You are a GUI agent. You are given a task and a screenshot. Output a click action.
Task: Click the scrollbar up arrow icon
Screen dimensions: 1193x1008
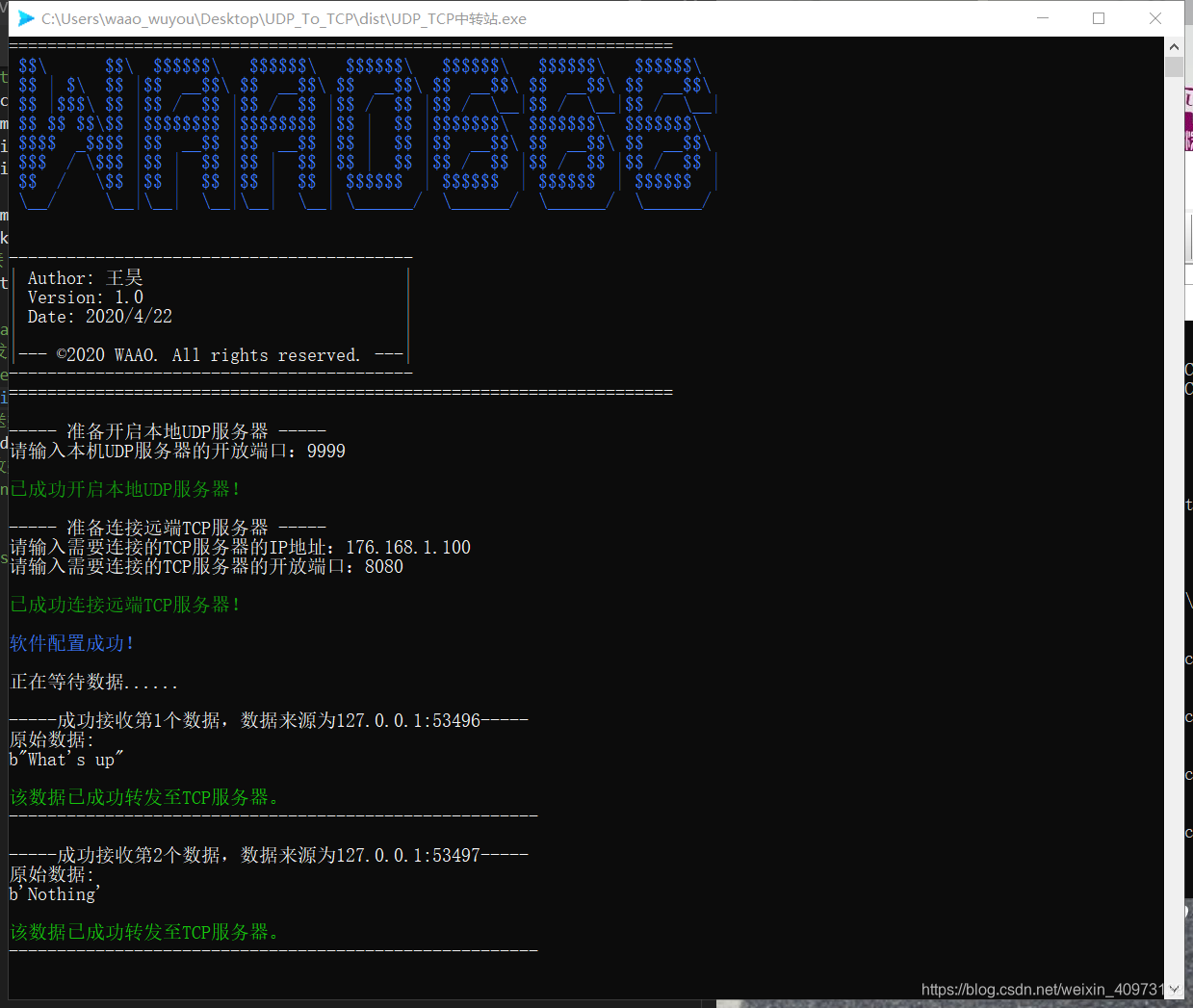click(1174, 45)
